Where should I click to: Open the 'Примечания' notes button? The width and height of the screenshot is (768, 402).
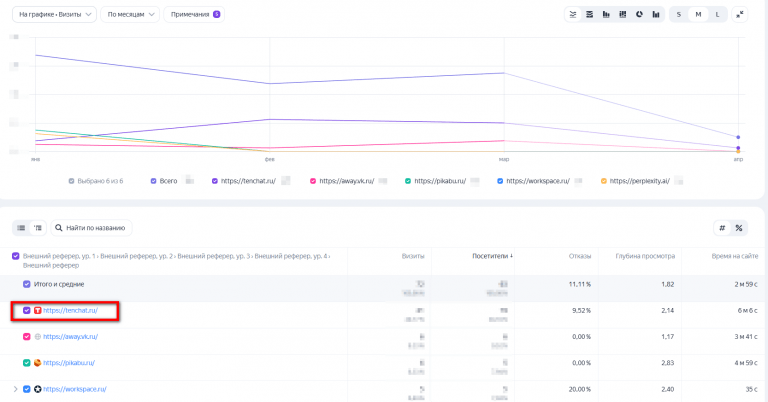[195, 14]
